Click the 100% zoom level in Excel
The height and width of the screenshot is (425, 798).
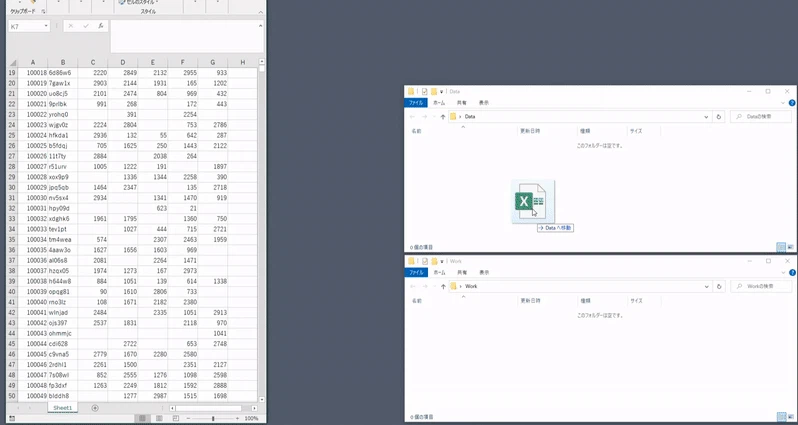pos(251,418)
